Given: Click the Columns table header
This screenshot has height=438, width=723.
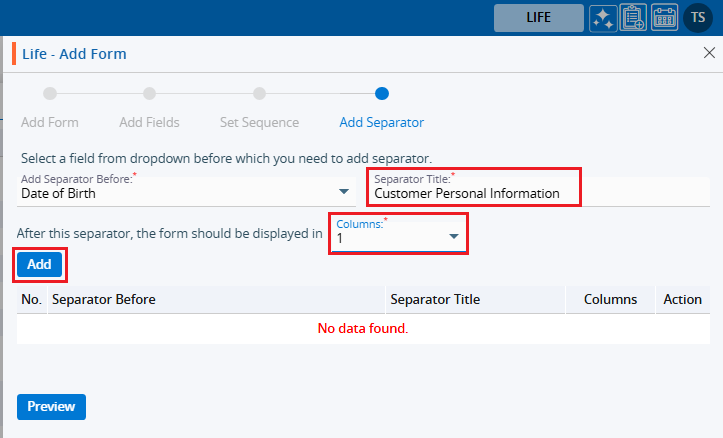Looking at the screenshot, I should coord(611,299).
